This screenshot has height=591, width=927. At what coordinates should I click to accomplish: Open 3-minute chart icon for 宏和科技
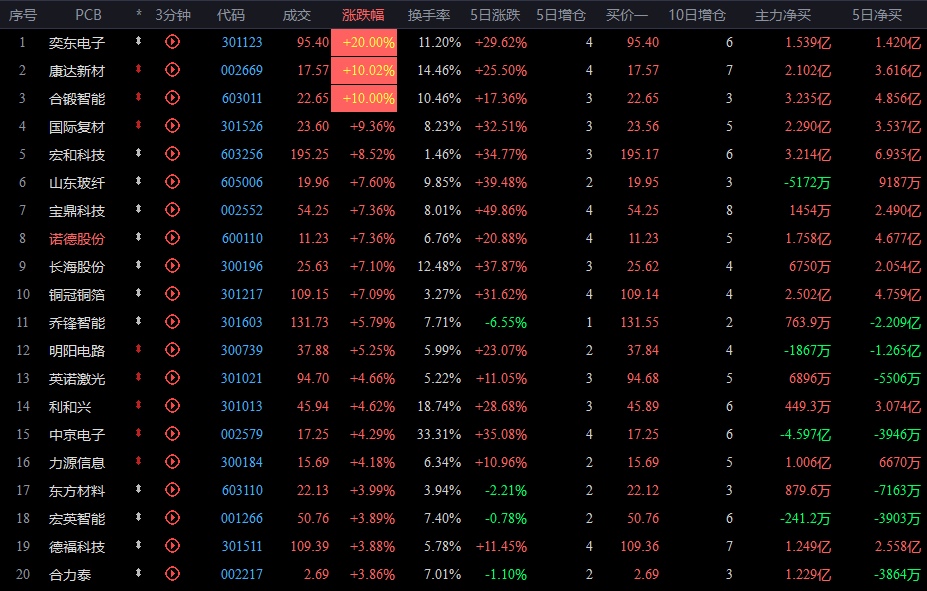click(x=172, y=154)
